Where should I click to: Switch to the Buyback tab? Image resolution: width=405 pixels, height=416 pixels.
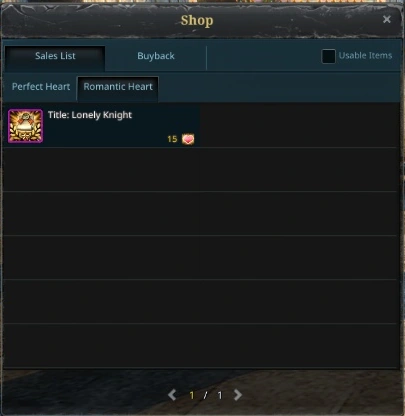pos(156,56)
